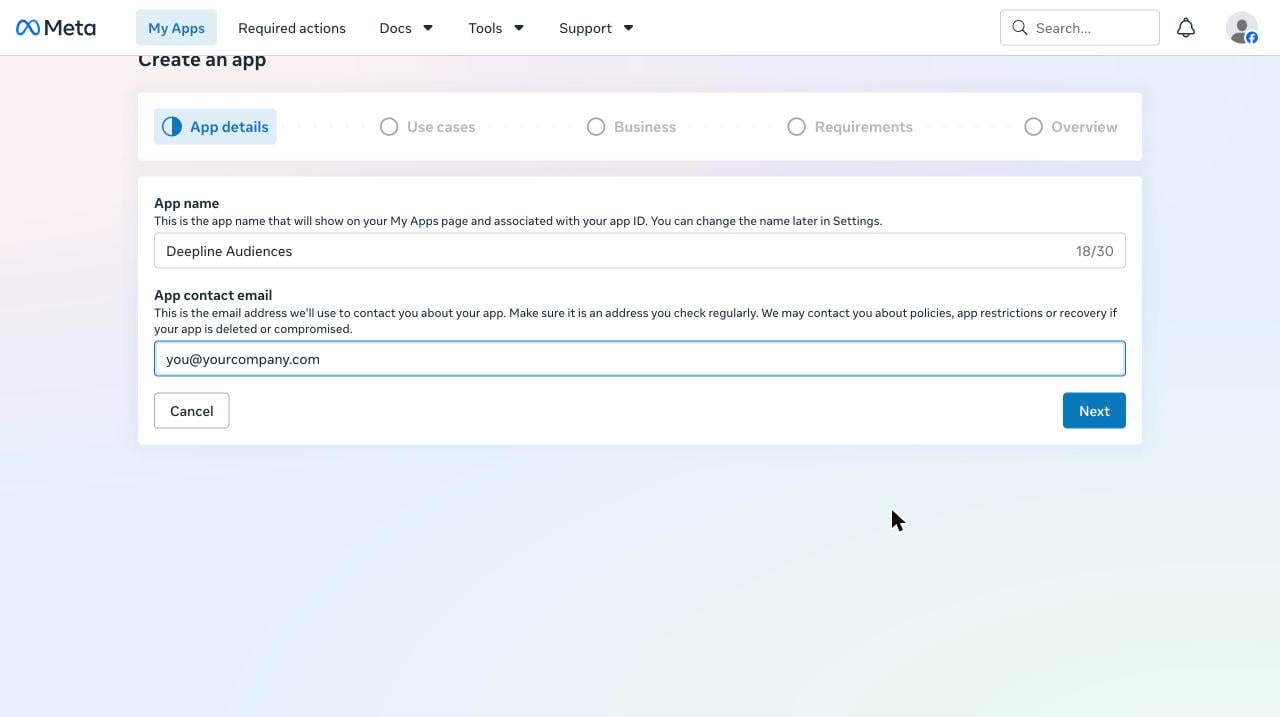Click the 18/30 character counter
The width and height of the screenshot is (1280, 717).
tap(1095, 251)
